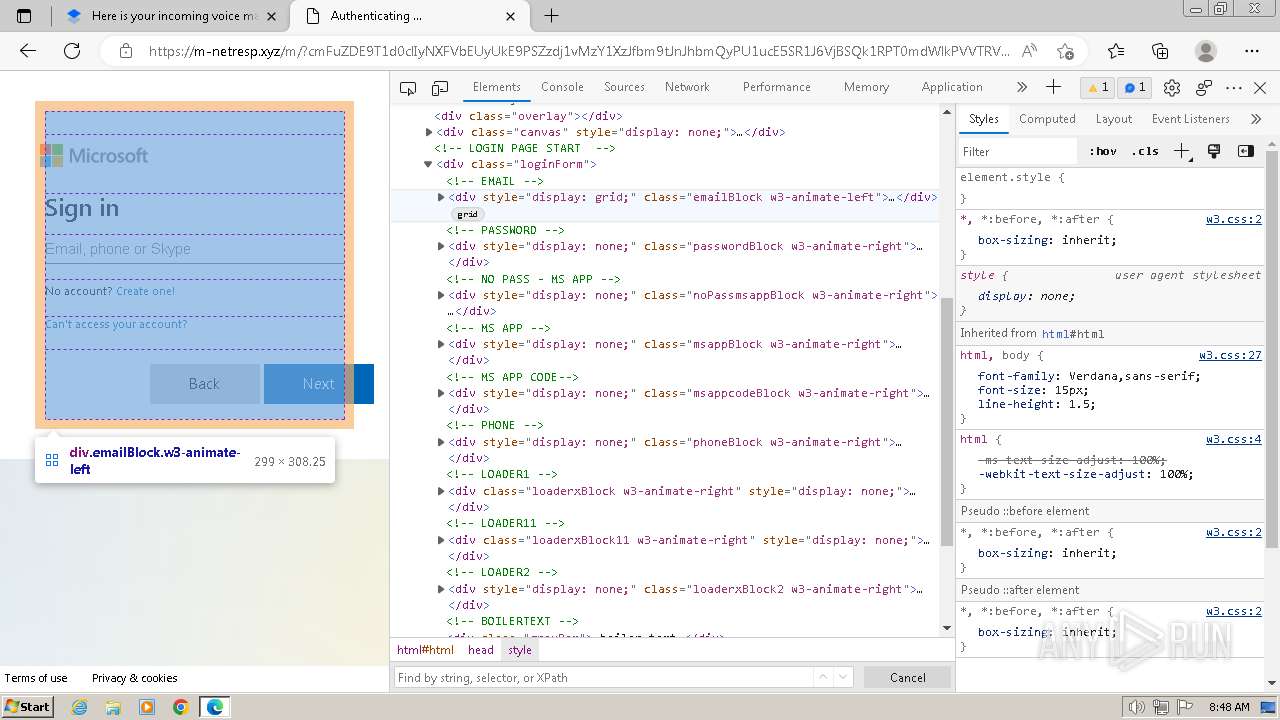Switch to the Computed styles tab
Image resolution: width=1280 pixels, height=720 pixels.
pos(1047,119)
